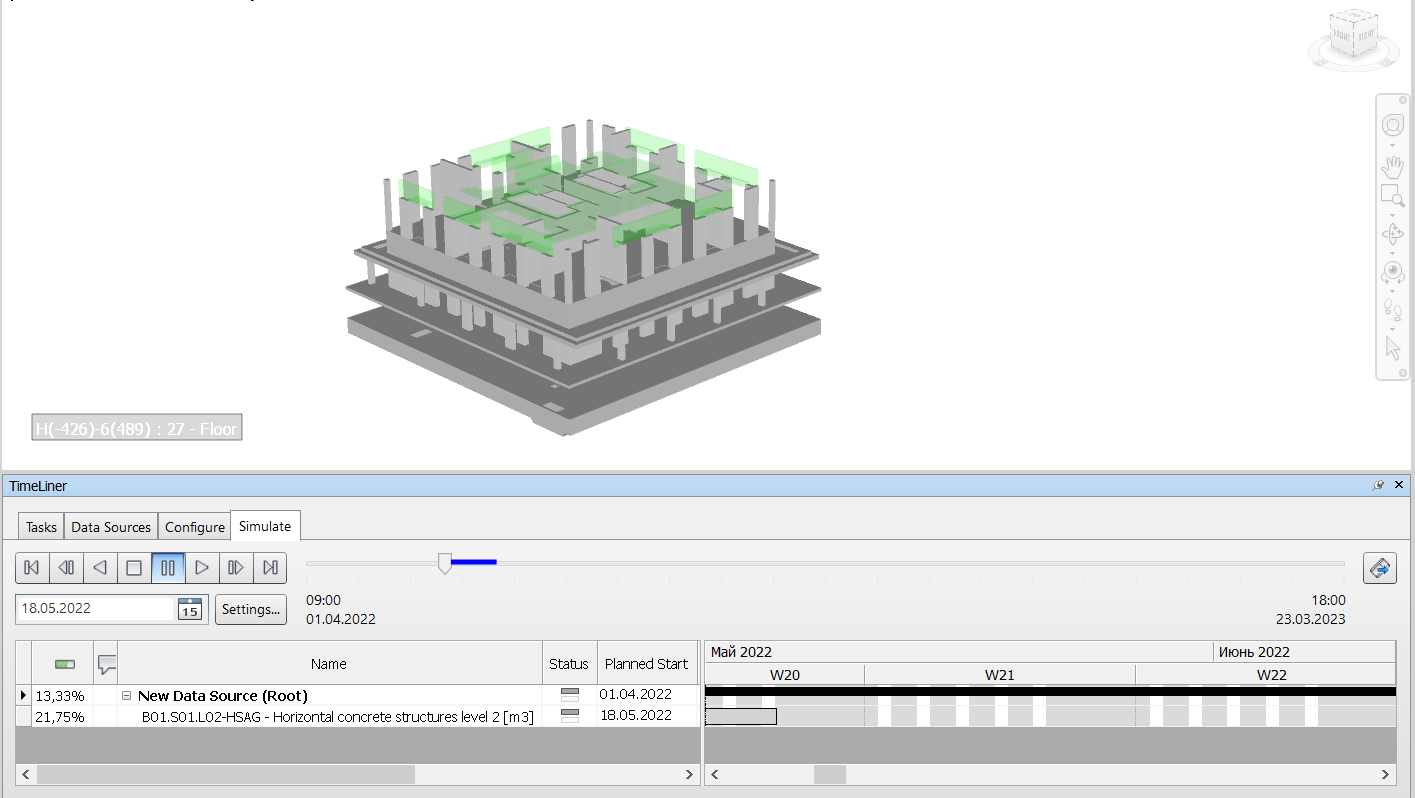Image resolution: width=1415 pixels, height=798 pixels.
Task: Jump simulation to the end
Action: pos(270,568)
